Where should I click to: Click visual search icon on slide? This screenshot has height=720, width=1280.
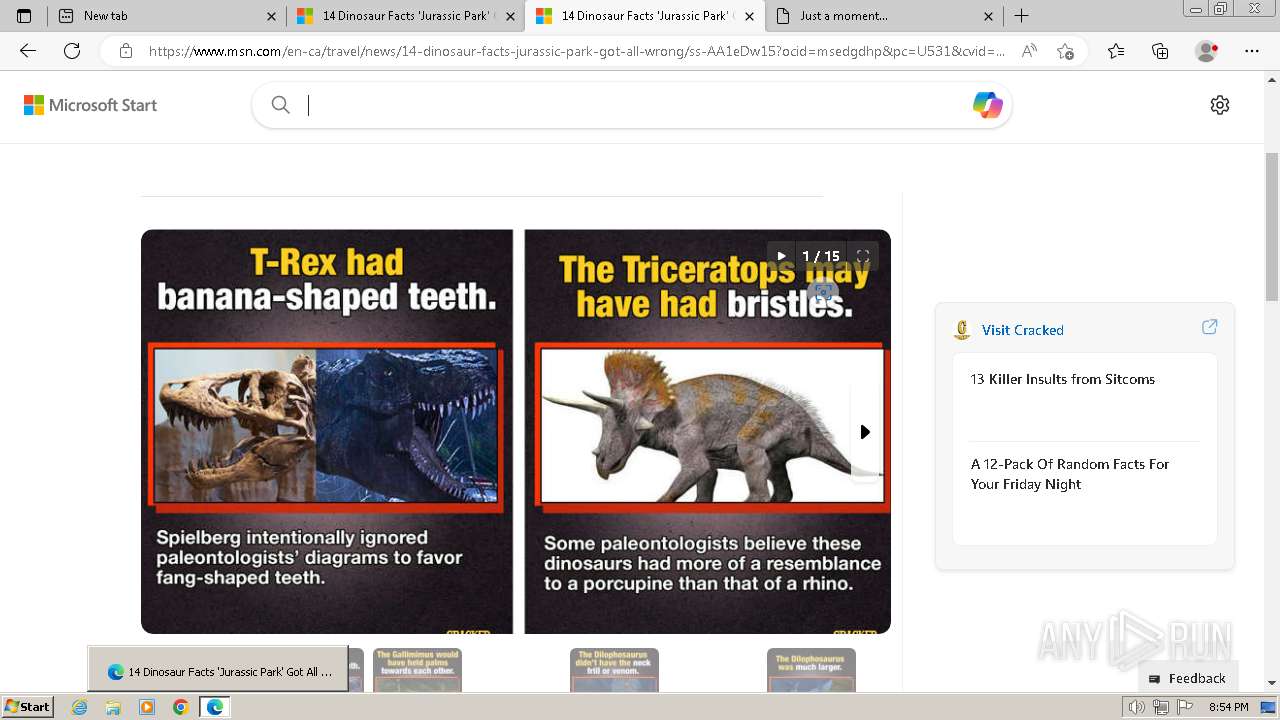click(823, 292)
